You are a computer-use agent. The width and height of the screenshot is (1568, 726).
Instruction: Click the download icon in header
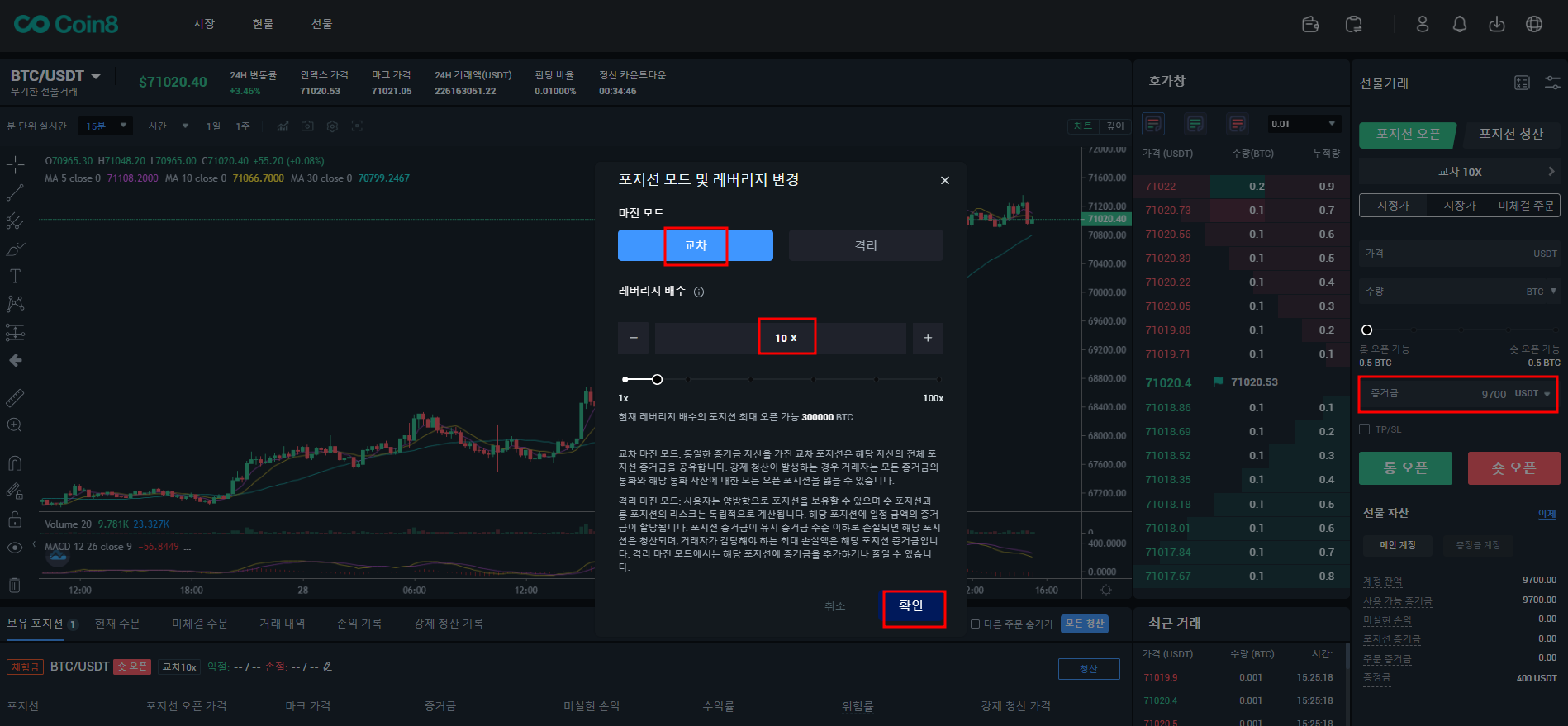pyautogui.click(x=1496, y=24)
